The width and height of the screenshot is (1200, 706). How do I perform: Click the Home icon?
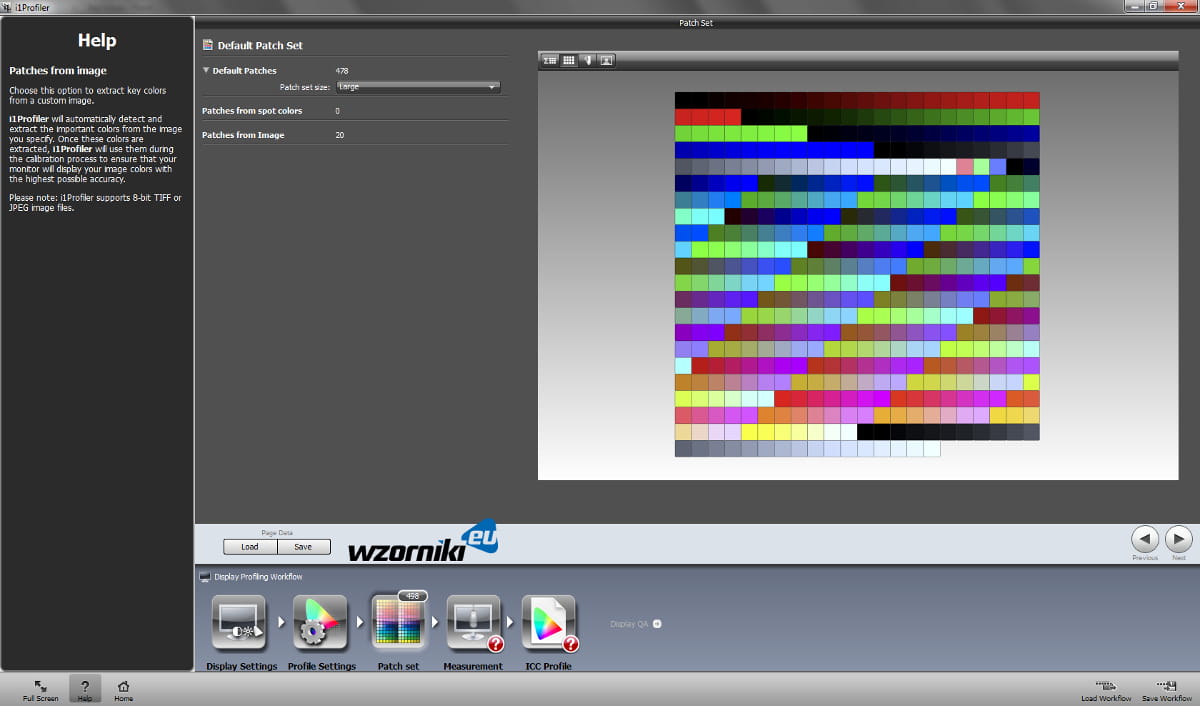[123, 690]
